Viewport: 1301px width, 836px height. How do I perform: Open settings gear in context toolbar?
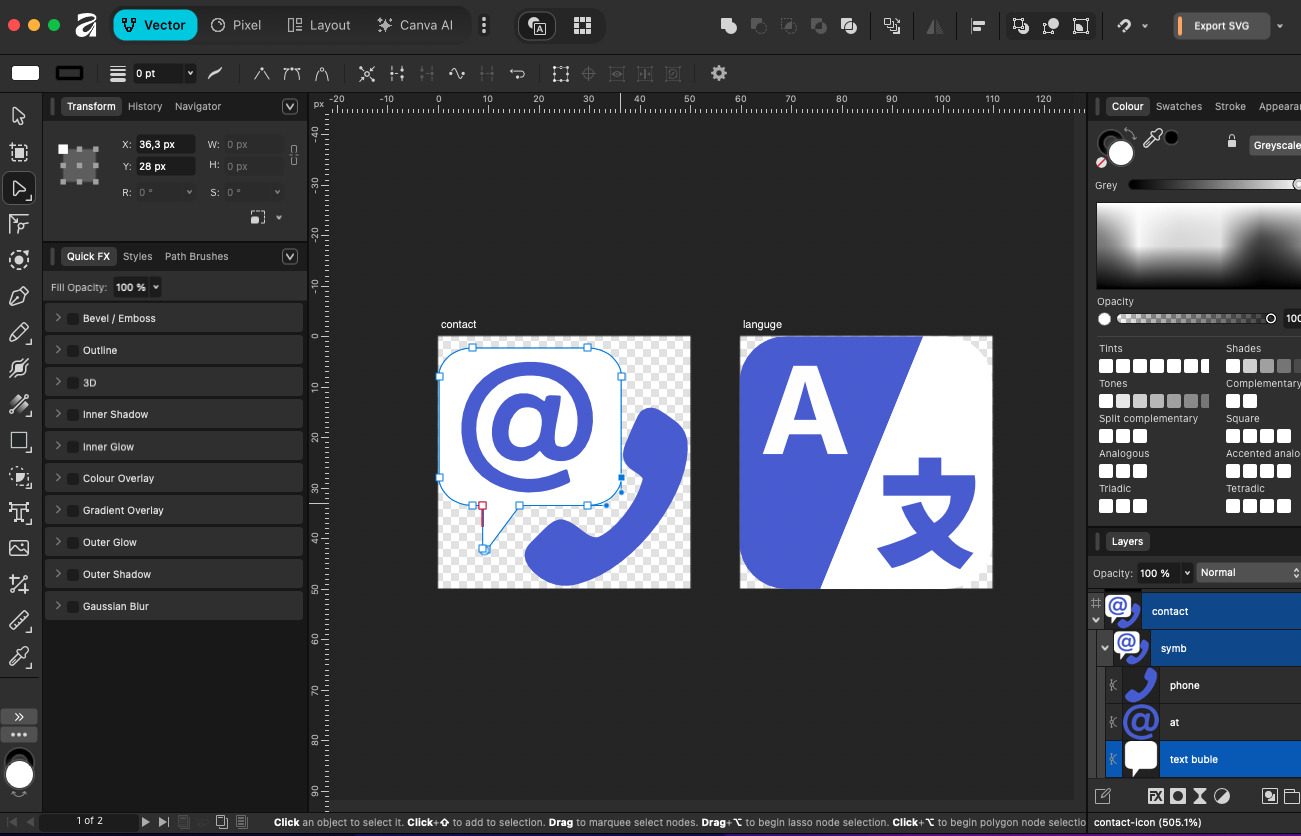[718, 73]
